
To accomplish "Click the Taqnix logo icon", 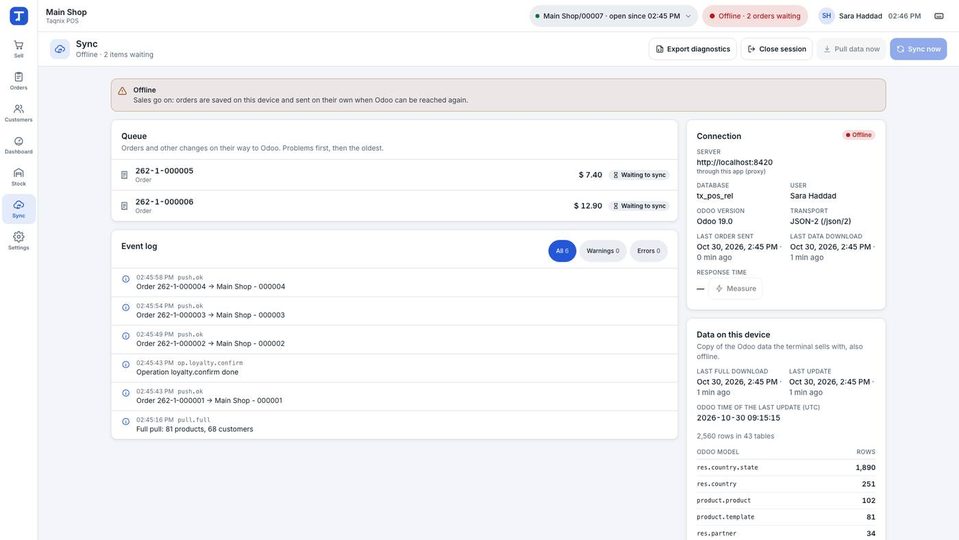I will tap(18, 16).
